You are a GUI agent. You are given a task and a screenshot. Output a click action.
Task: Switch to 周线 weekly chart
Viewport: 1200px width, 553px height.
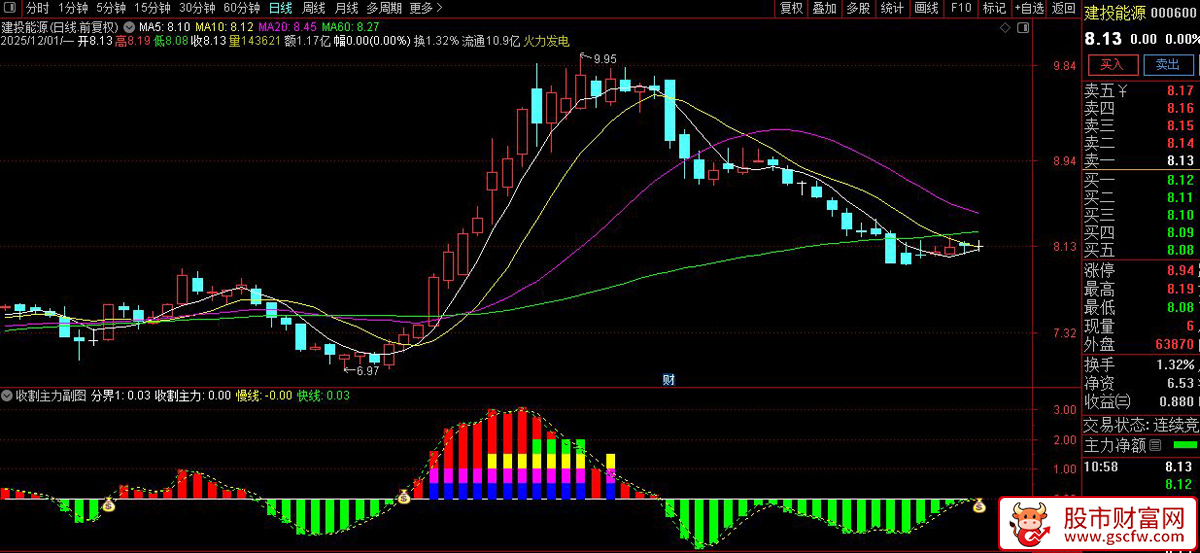(314, 8)
